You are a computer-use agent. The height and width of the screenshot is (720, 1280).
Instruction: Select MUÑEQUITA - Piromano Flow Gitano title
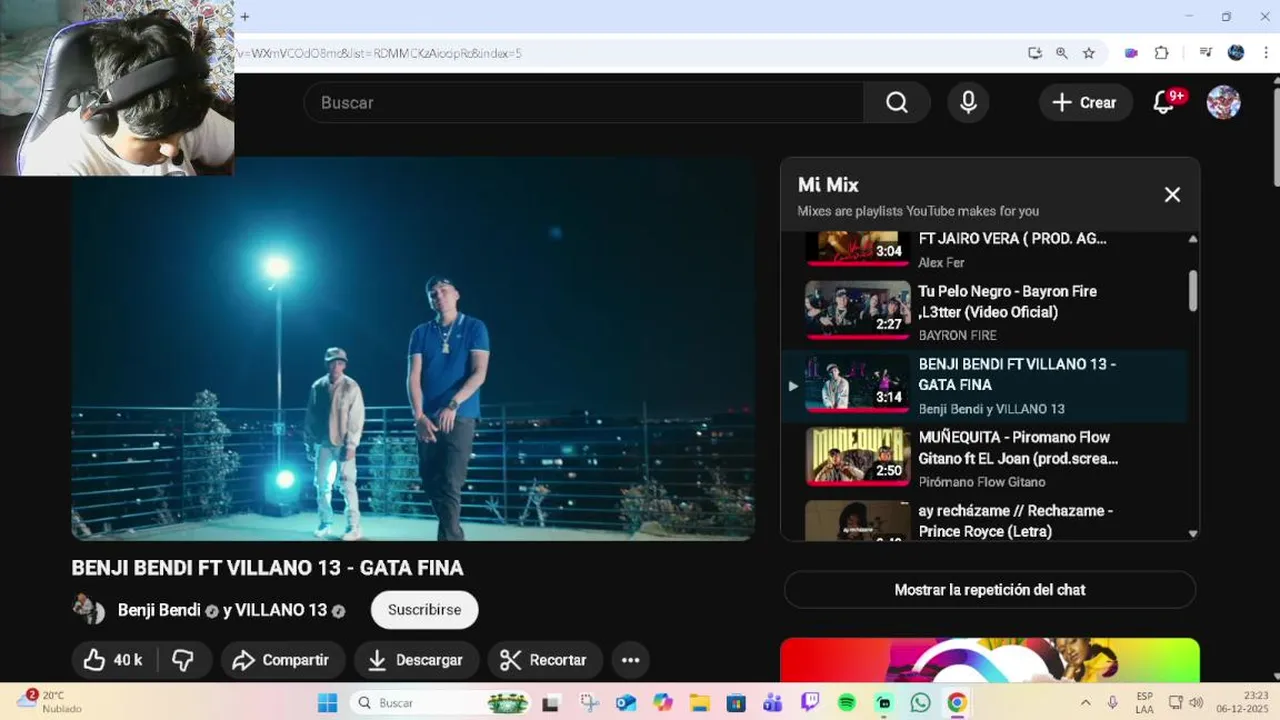click(1018, 447)
